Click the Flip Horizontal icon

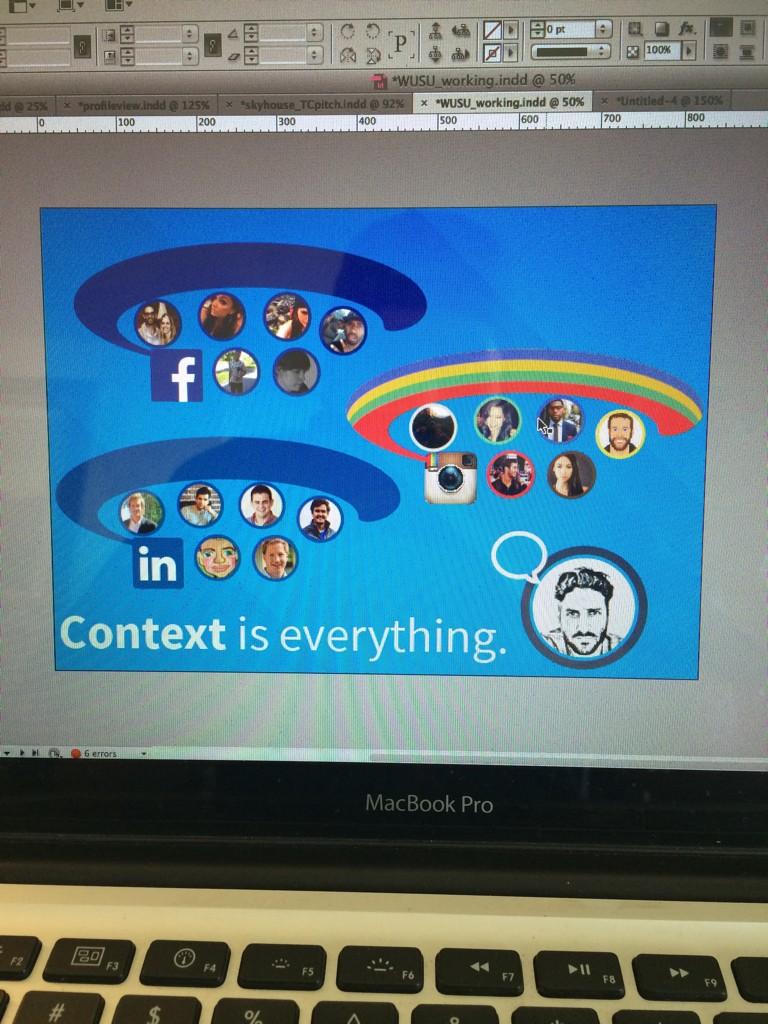click(x=347, y=55)
